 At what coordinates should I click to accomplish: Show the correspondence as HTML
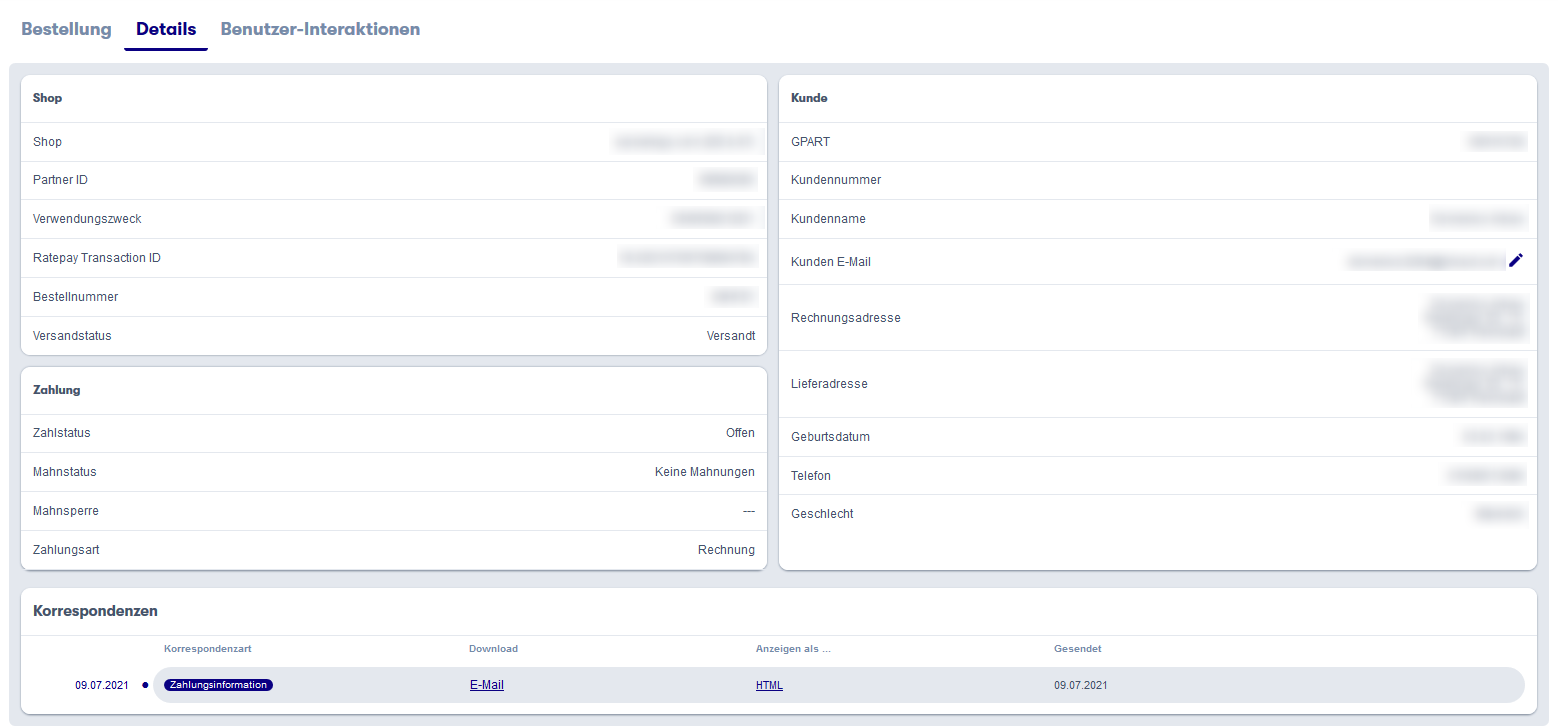pyautogui.click(x=769, y=685)
